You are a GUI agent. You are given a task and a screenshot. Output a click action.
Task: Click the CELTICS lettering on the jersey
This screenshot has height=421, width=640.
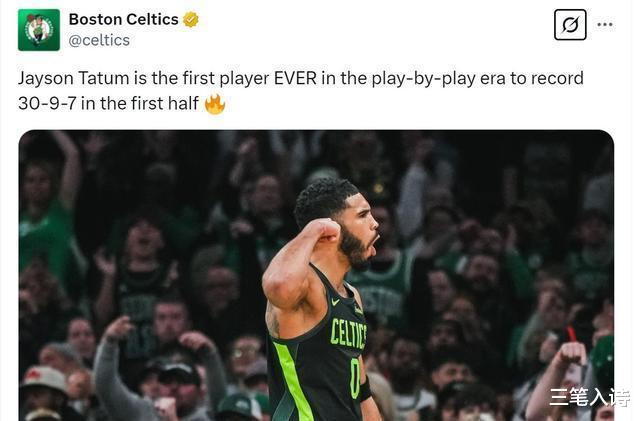tap(348, 334)
